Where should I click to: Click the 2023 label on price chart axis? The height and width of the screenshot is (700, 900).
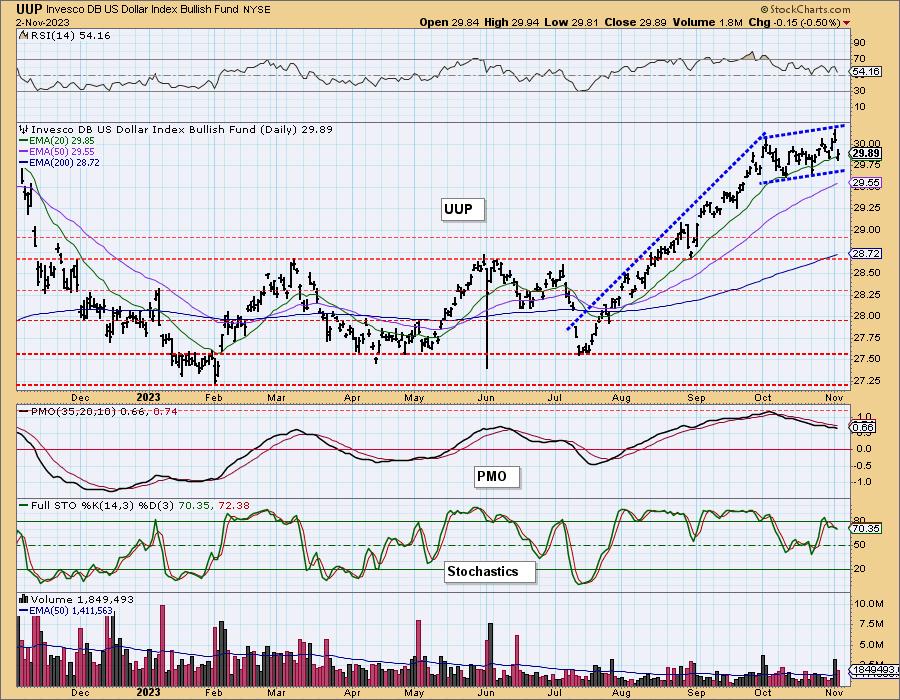[x=148, y=397]
